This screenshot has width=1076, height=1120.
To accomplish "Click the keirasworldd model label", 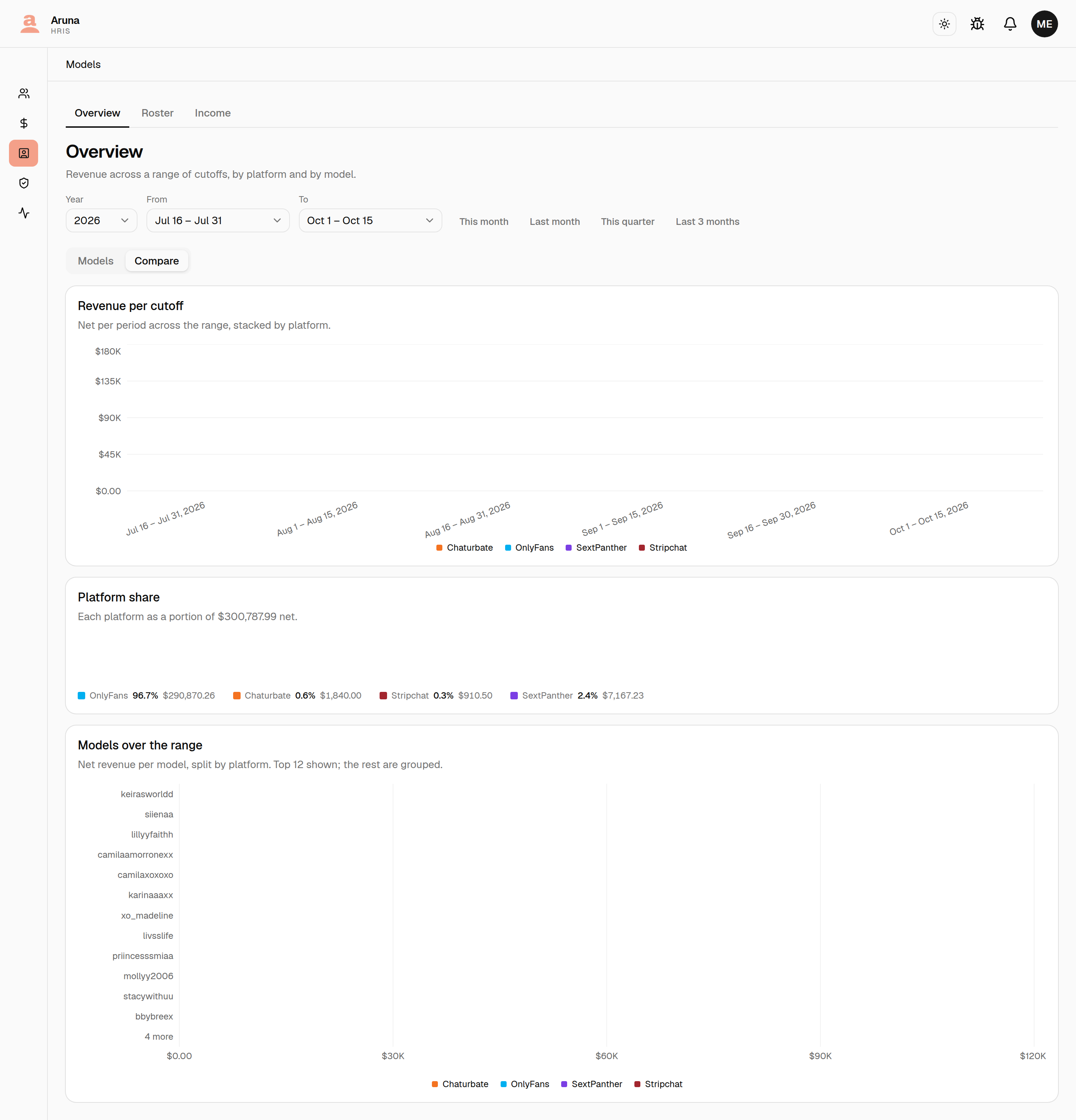I will (x=147, y=794).
